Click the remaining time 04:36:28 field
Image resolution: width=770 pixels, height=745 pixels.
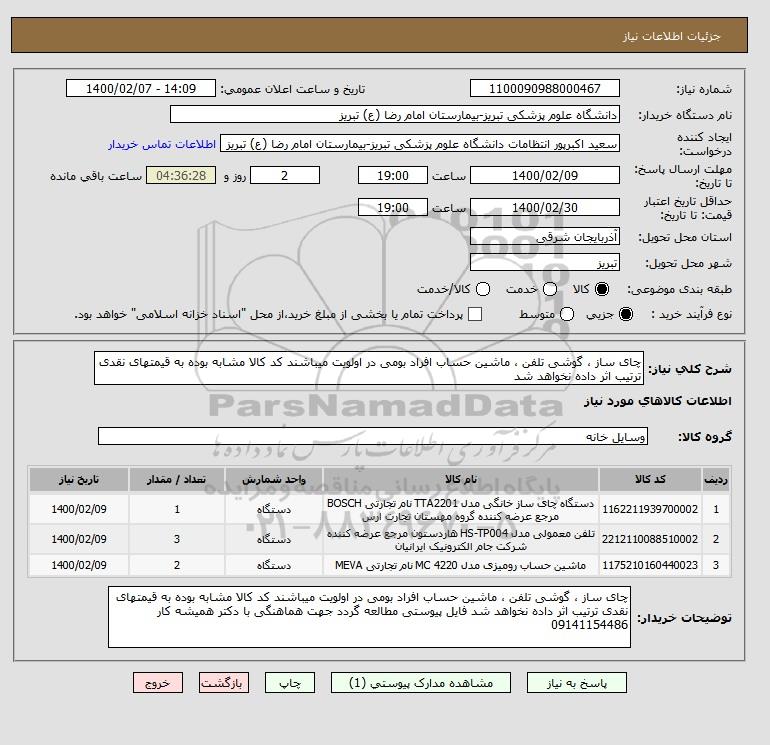tap(181, 175)
